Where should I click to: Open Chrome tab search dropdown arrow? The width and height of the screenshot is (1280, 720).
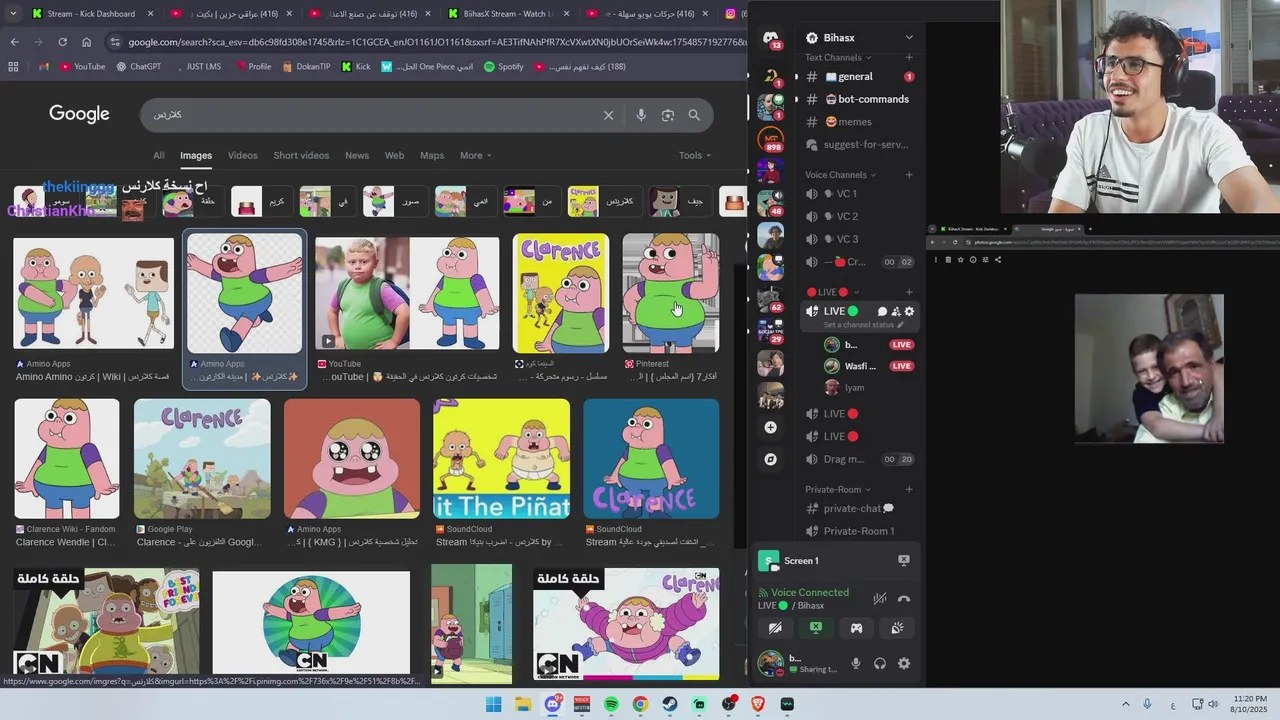point(13,14)
